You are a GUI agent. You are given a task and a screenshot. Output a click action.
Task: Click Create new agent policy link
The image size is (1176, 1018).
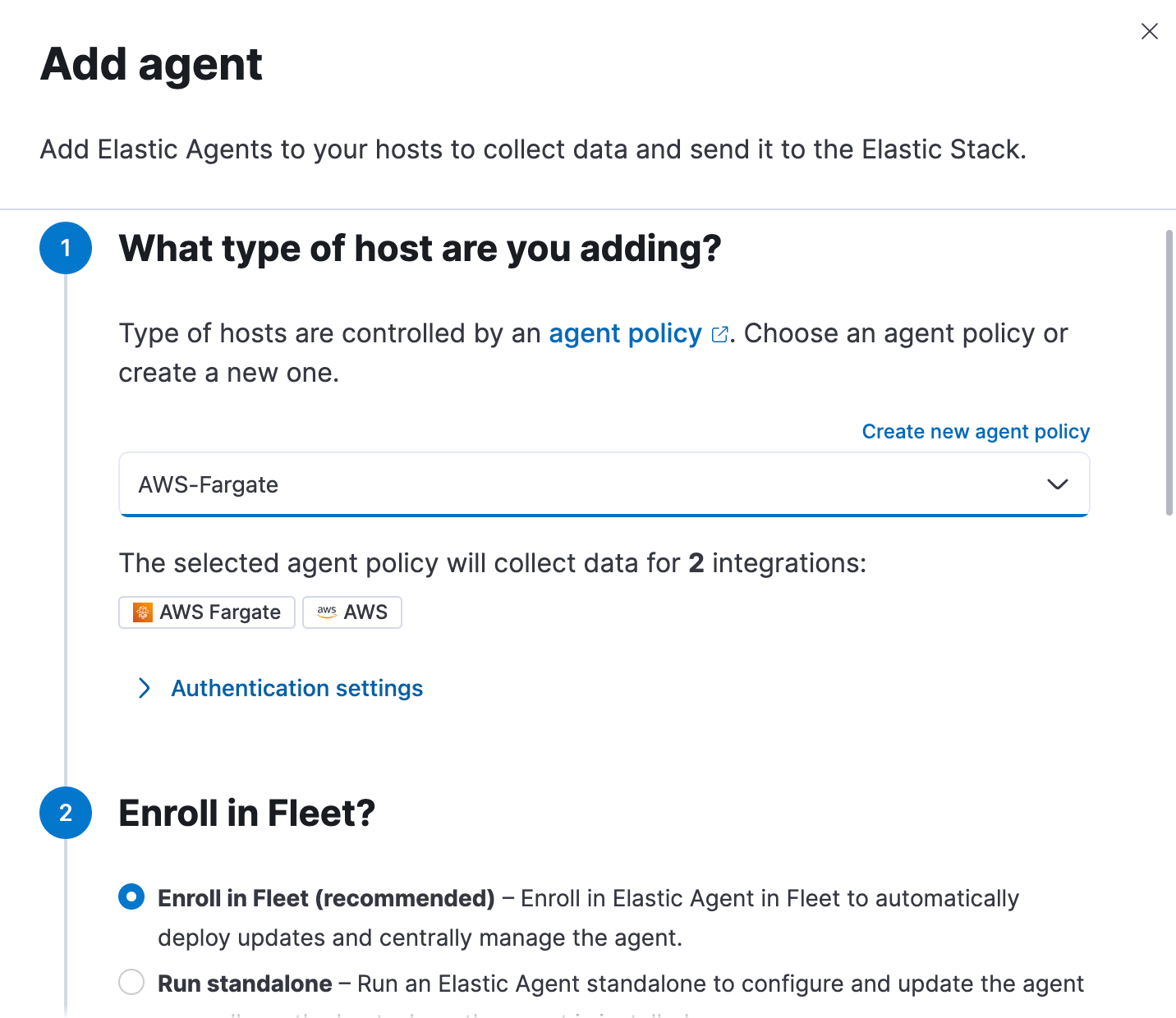(976, 432)
